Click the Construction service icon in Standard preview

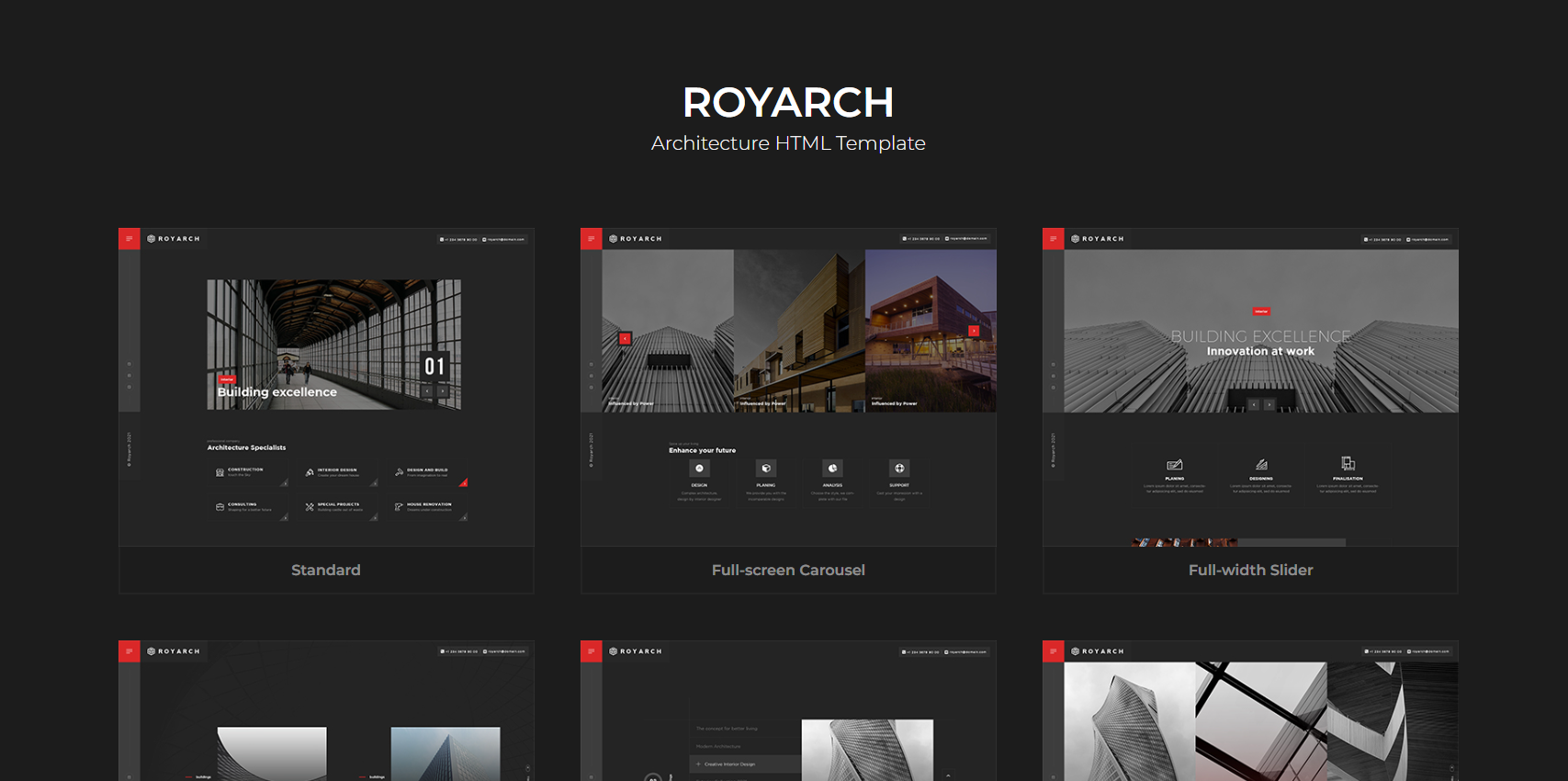click(220, 472)
